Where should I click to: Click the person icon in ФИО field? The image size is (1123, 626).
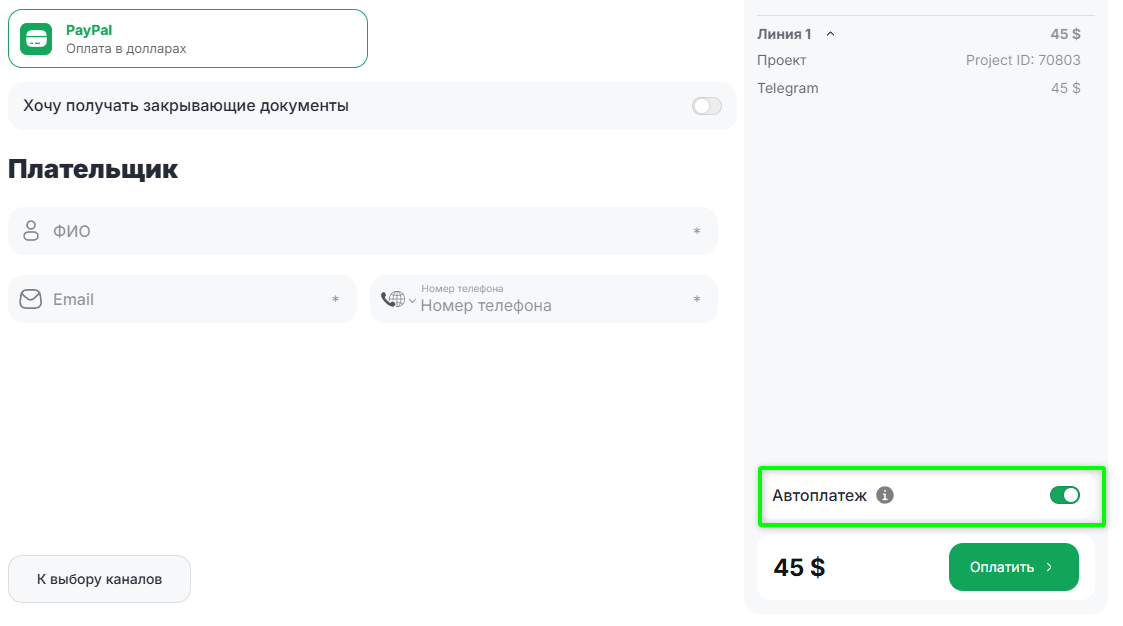click(30, 231)
